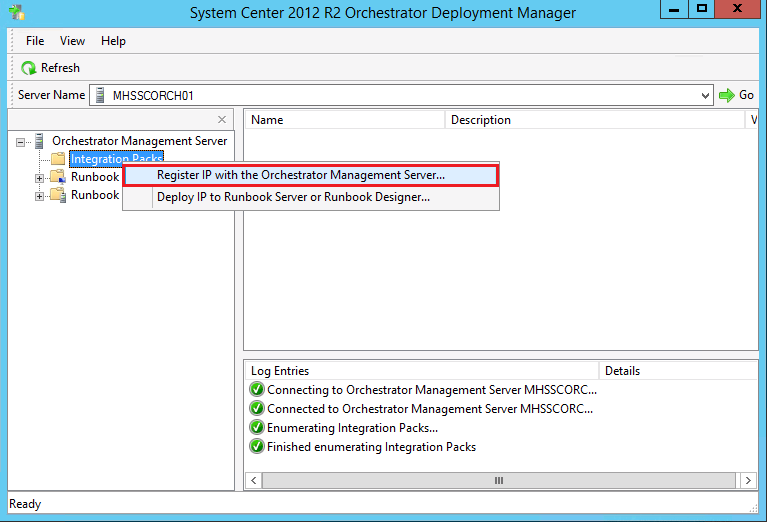
Task: Choose Register IP with the Orchestrator Management Server
Action: [311, 175]
